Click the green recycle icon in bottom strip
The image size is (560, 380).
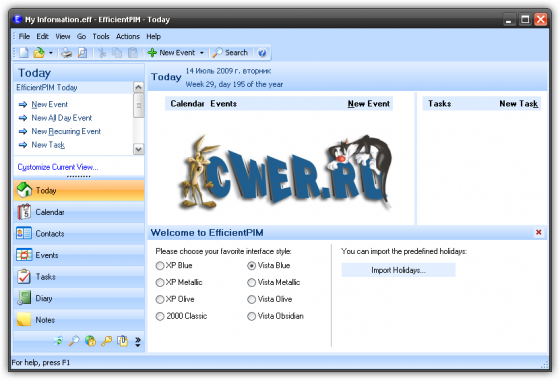tap(58, 341)
